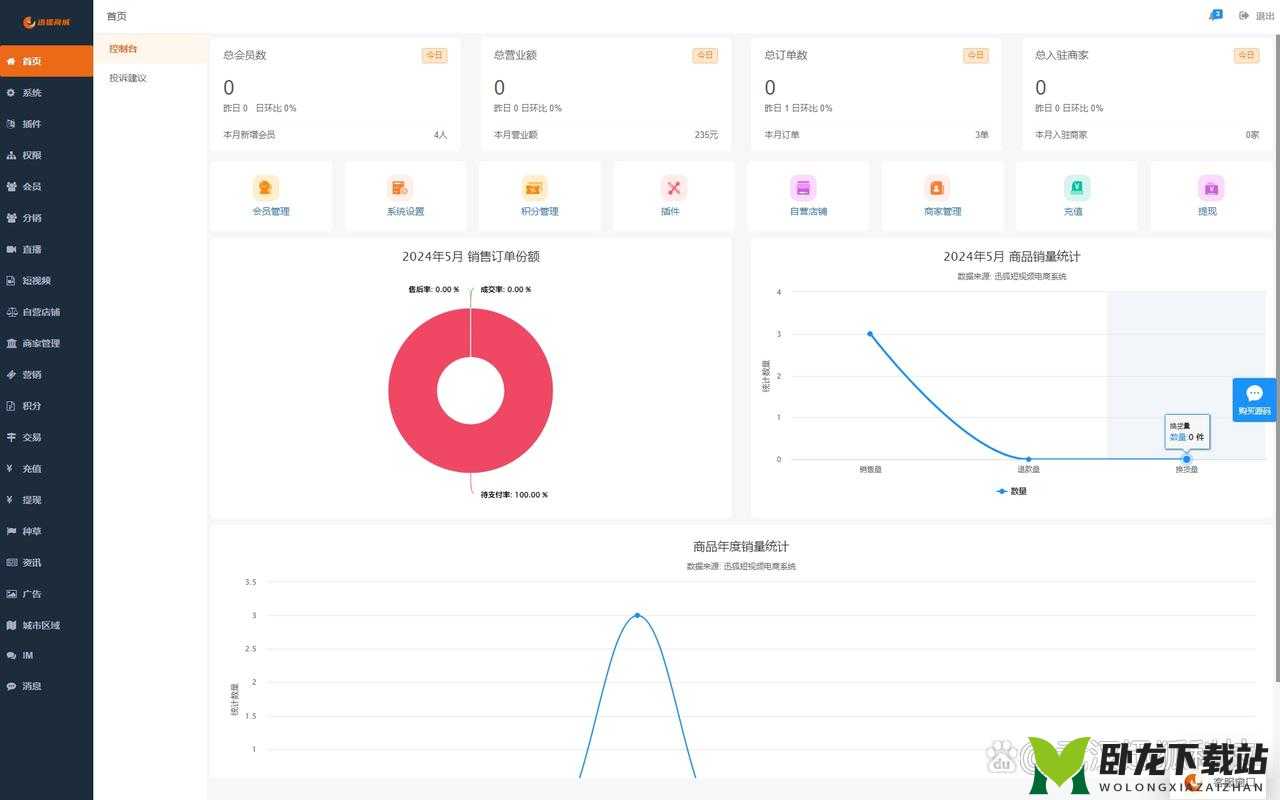Image resolution: width=1280 pixels, height=800 pixels.
Task: Click the 销售量 data point on line chart
Action: point(870,334)
